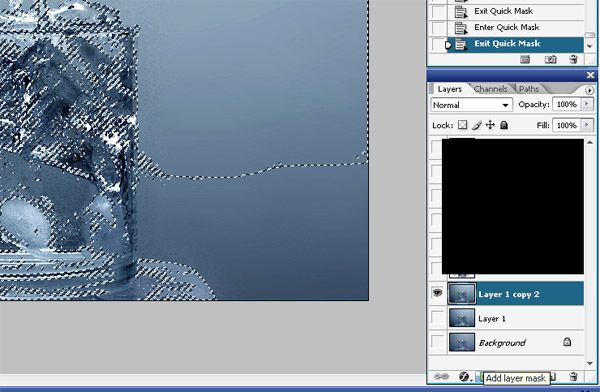The height and width of the screenshot is (392, 600).
Task: Switch to the Paths tab
Action: click(x=529, y=89)
